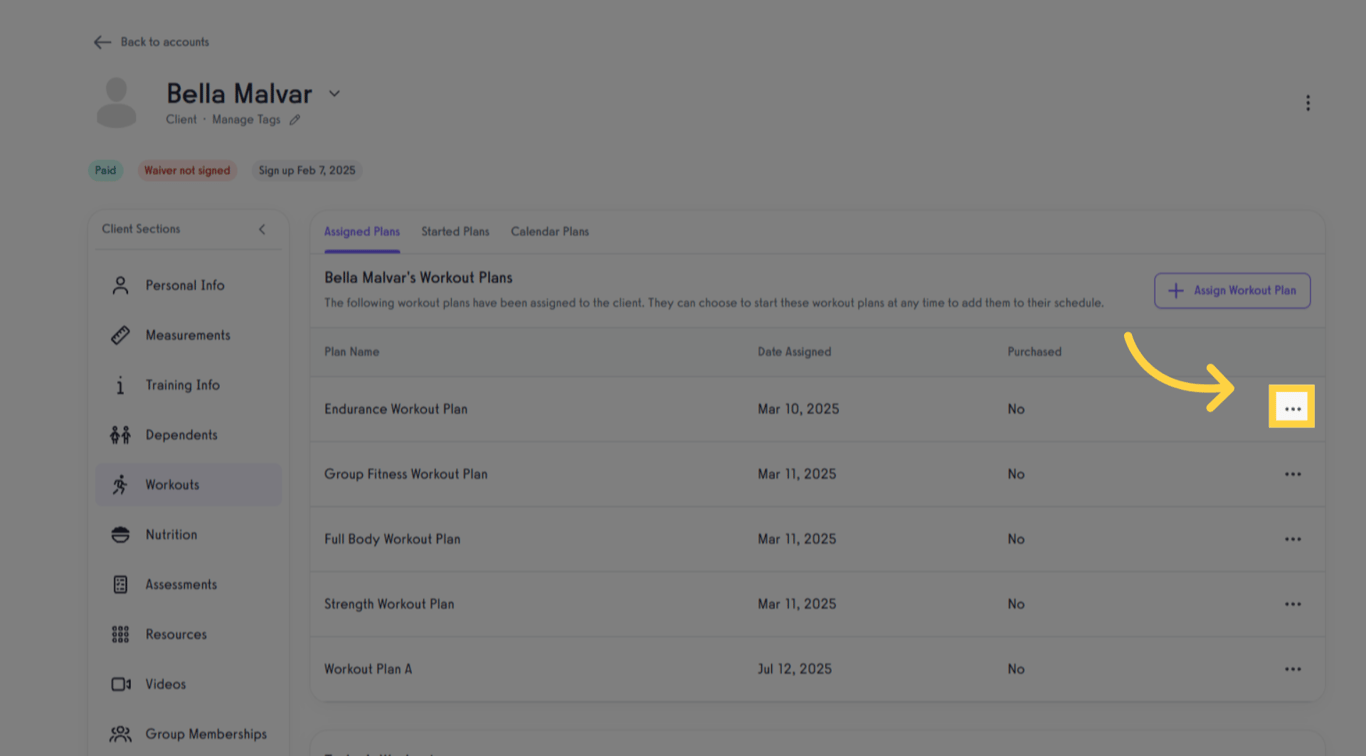Switch to the Calendar Plans tab
1366x756 pixels.
(549, 232)
